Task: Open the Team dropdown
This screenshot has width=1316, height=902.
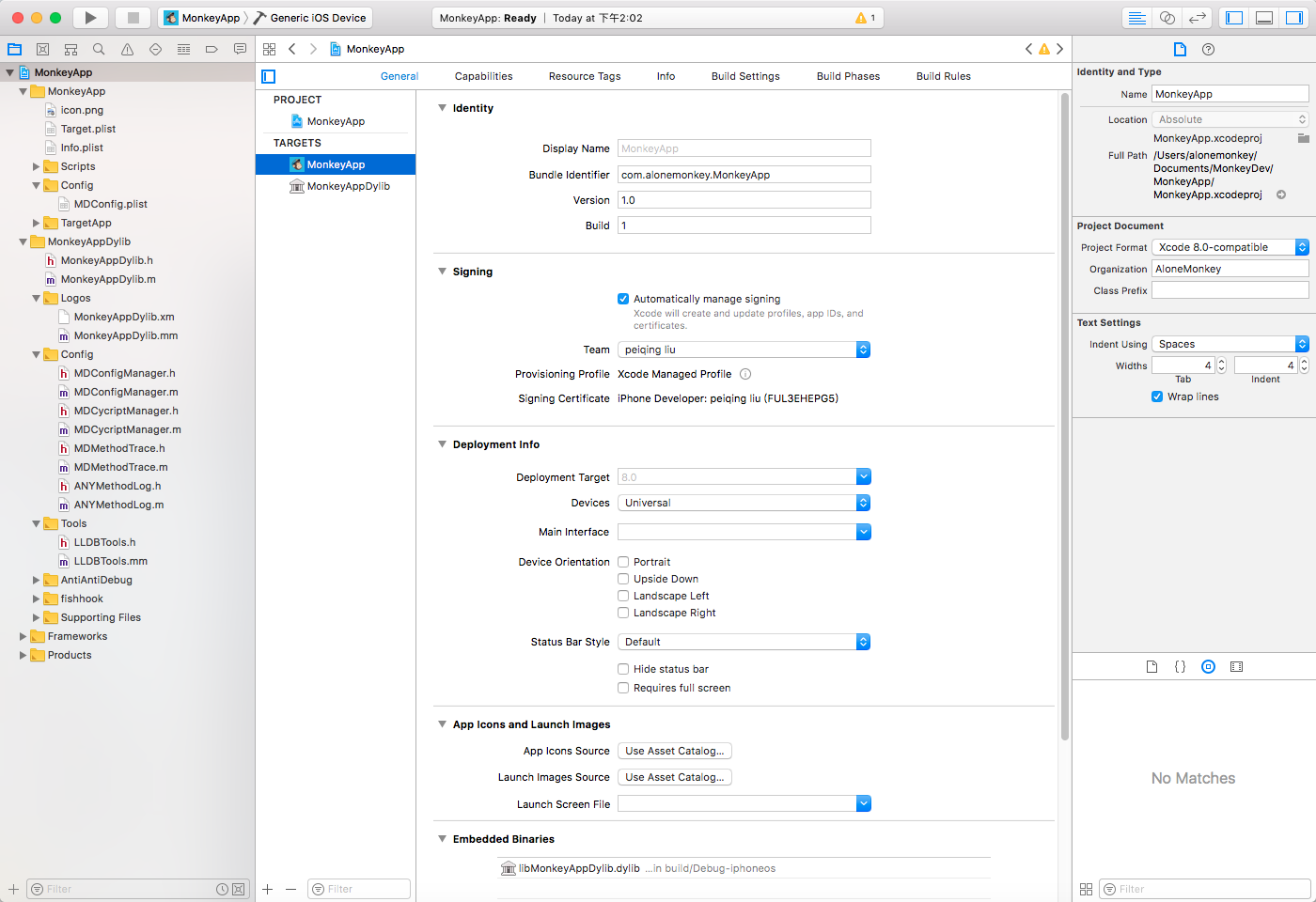Action: (x=744, y=350)
